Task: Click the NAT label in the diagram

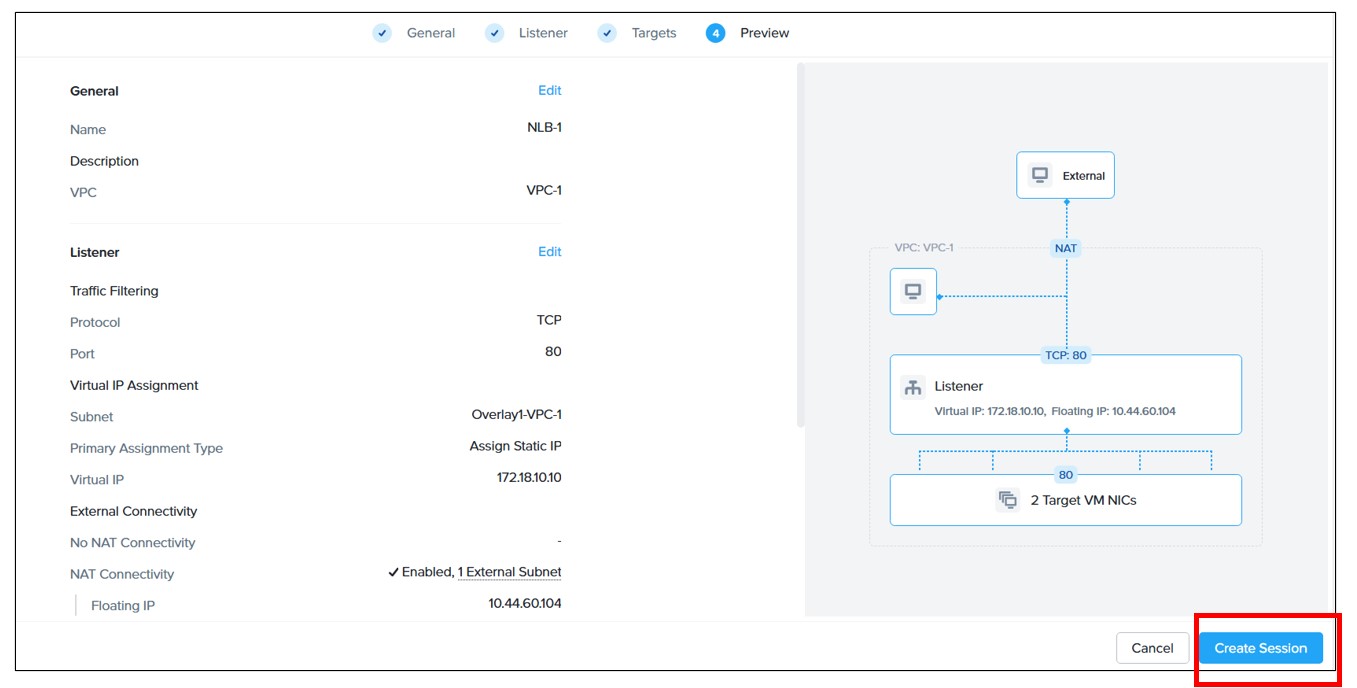Action: [1066, 248]
